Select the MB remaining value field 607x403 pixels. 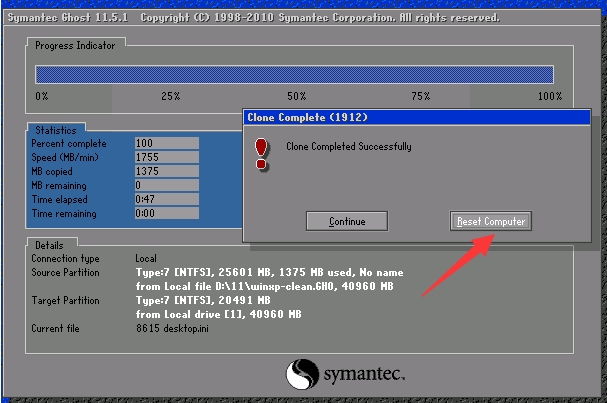pyautogui.click(x=167, y=185)
